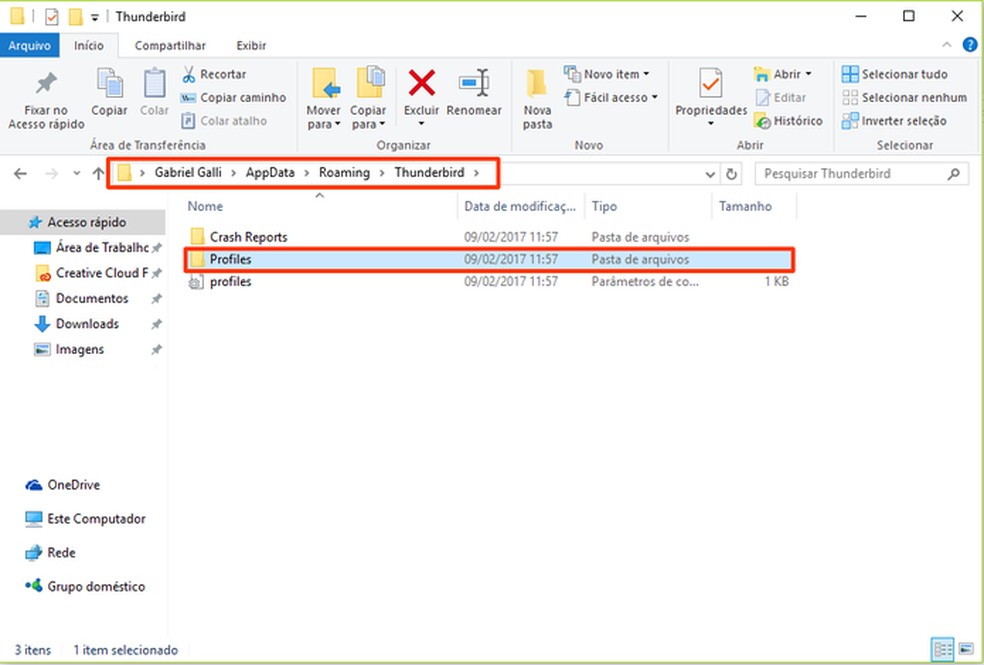Screen dimensions: 984x665
Task: Select the Crash Reports folder
Action: coord(489,237)
